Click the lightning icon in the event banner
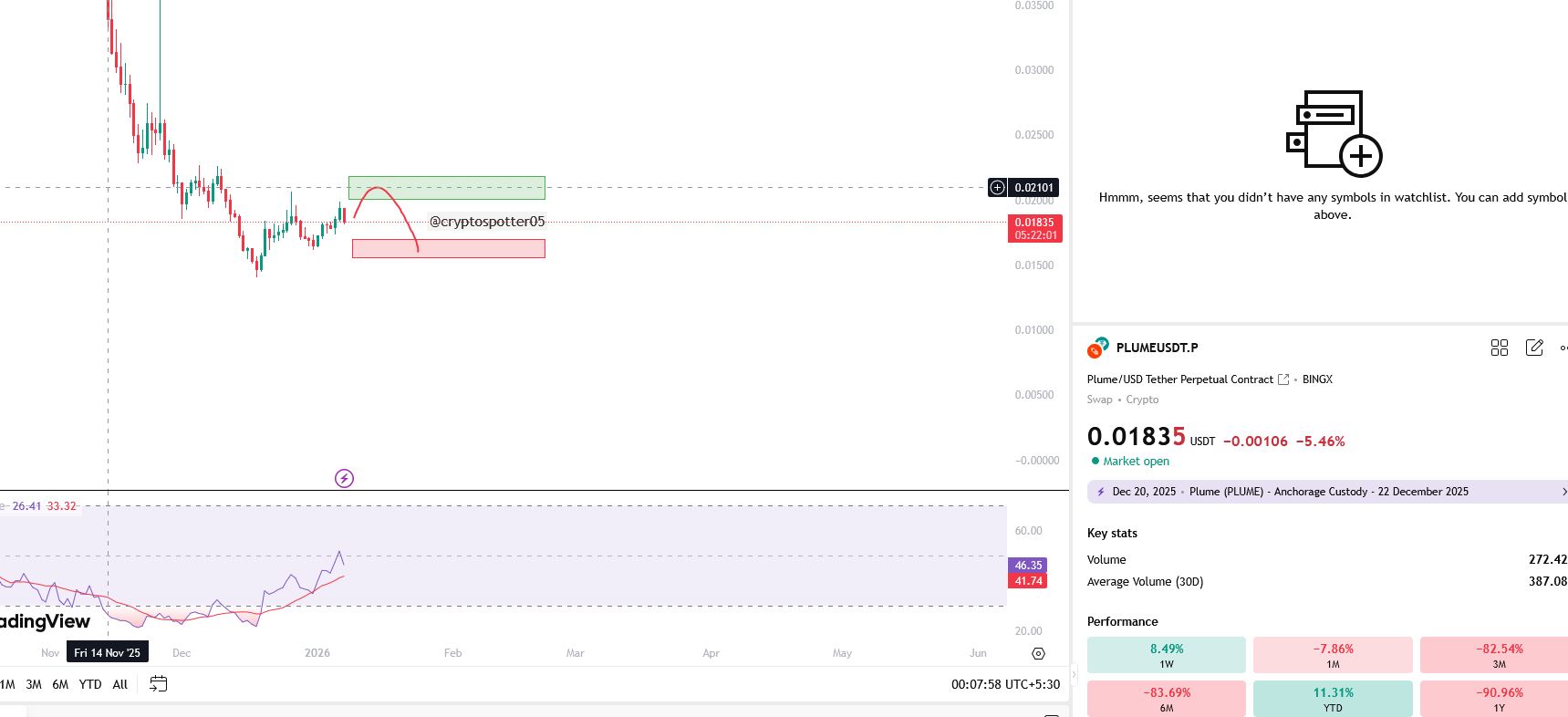Image resolution: width=1568 pixels, height=717 pixels. click(1100, 492)
